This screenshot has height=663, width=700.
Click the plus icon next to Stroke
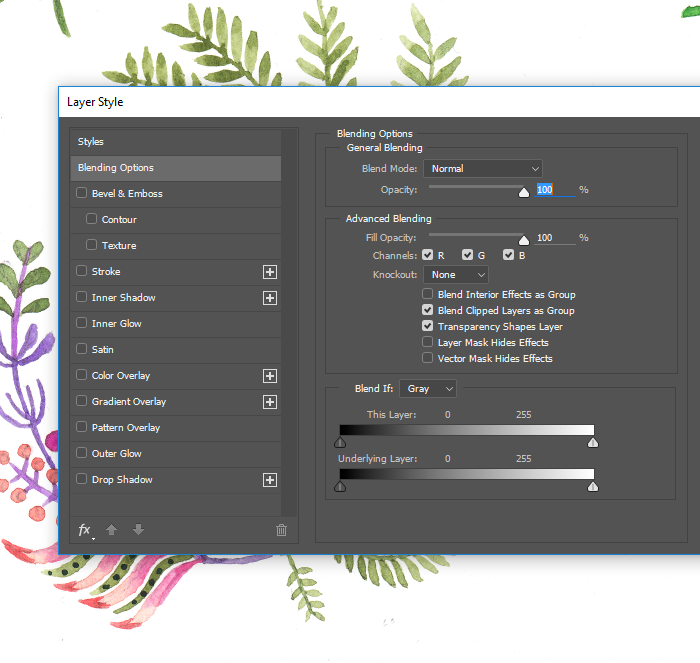coord(269,272)
